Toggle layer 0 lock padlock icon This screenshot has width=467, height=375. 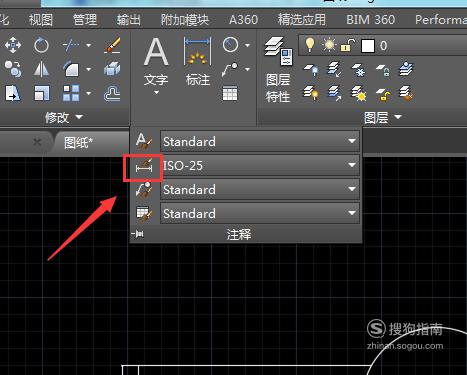click(x=347, y=45)
